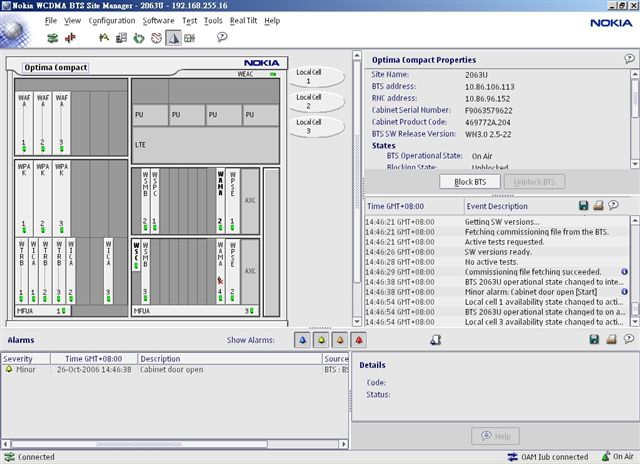Click the greyed Unblock BTS button

(x=534, y=182)
